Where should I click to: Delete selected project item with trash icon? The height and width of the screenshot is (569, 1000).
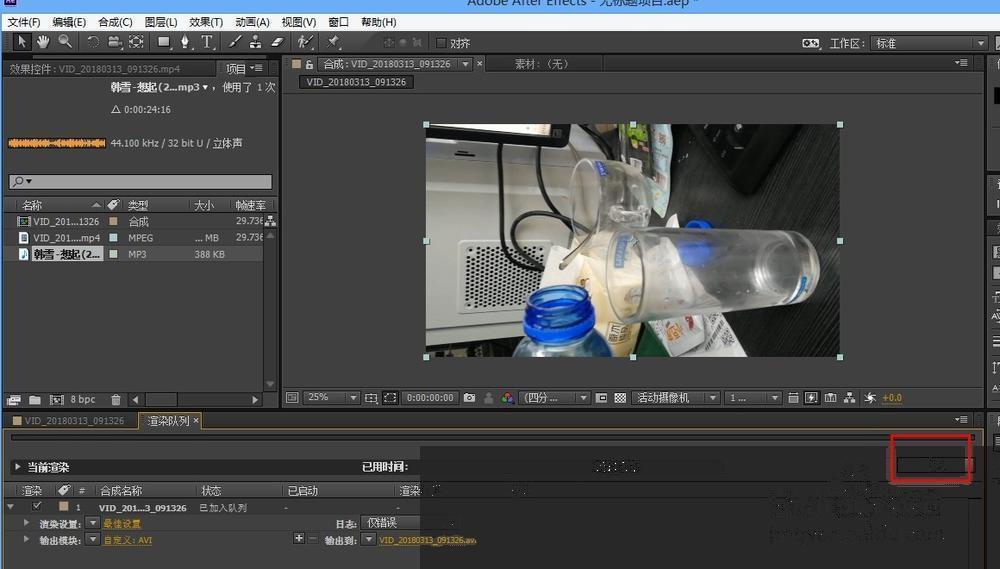(x=115, y=400)
